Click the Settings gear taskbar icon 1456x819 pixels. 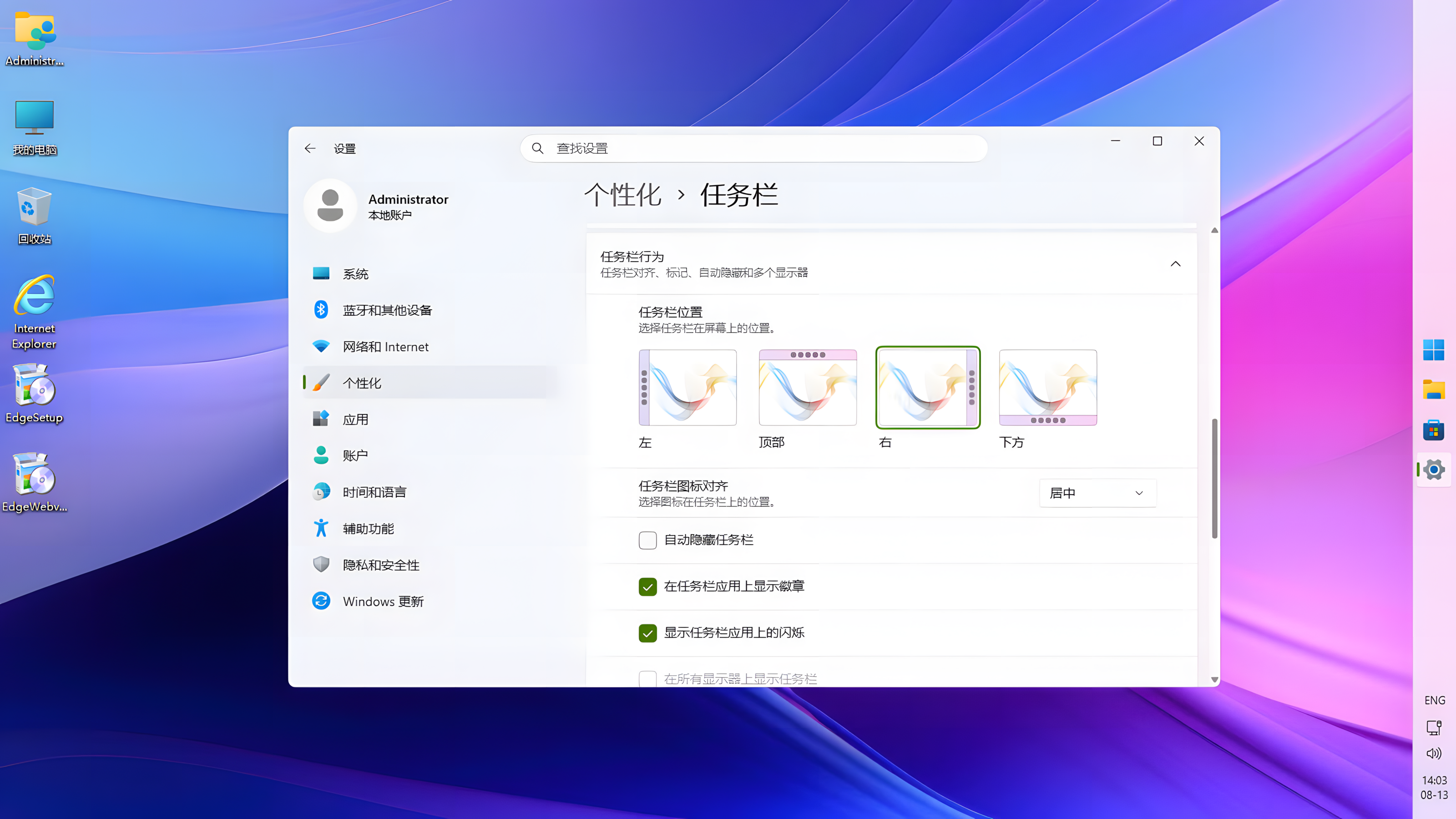(1433, 470)
